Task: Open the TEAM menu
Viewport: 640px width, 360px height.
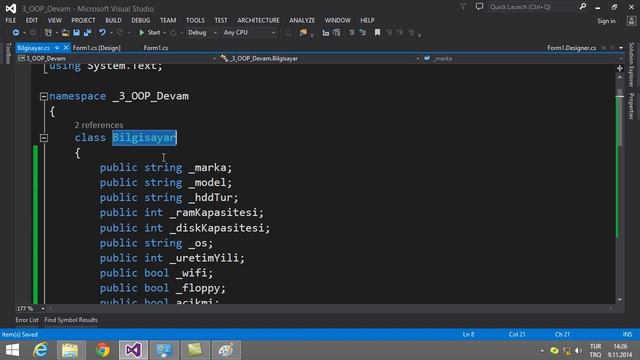Action: pyautogui.click(x=168, y=20)
